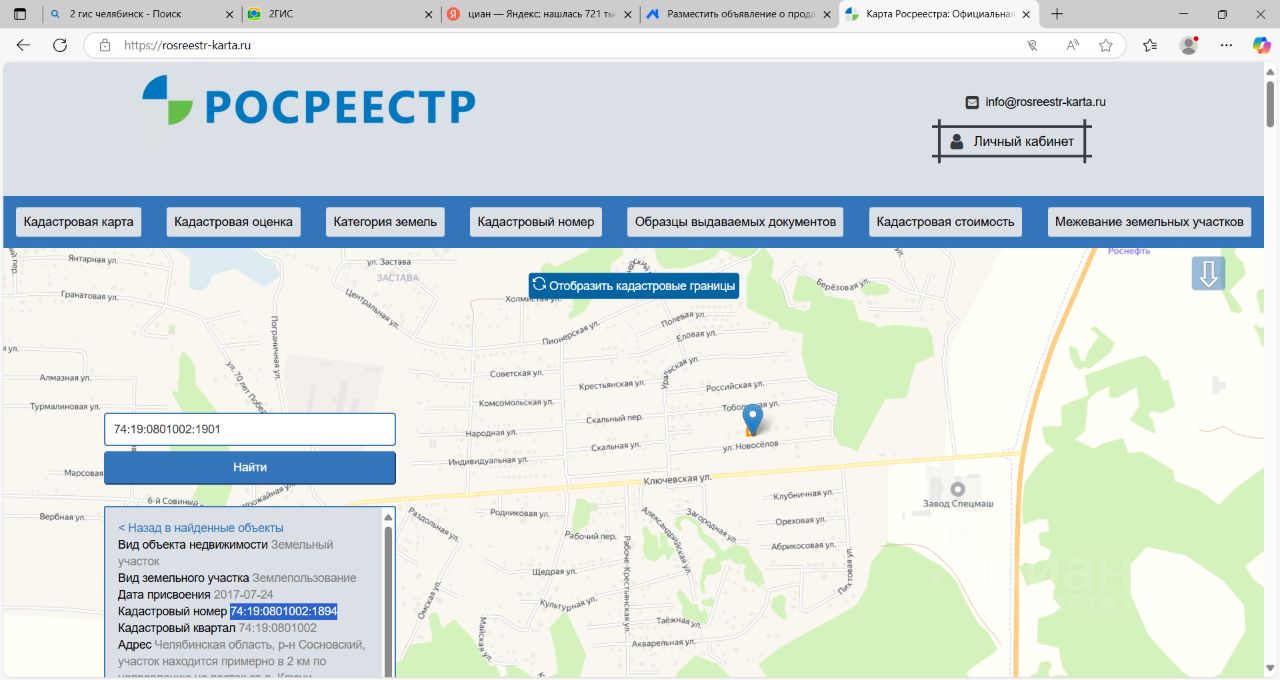Open a new browser tab
The image size is (1280, 680).
[x=1057, y=14]
